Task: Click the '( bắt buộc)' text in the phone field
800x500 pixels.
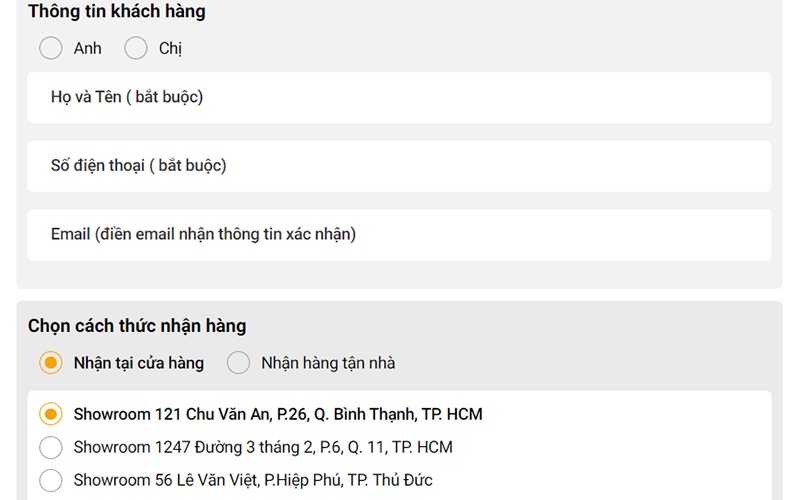Action: pos(188,166)
